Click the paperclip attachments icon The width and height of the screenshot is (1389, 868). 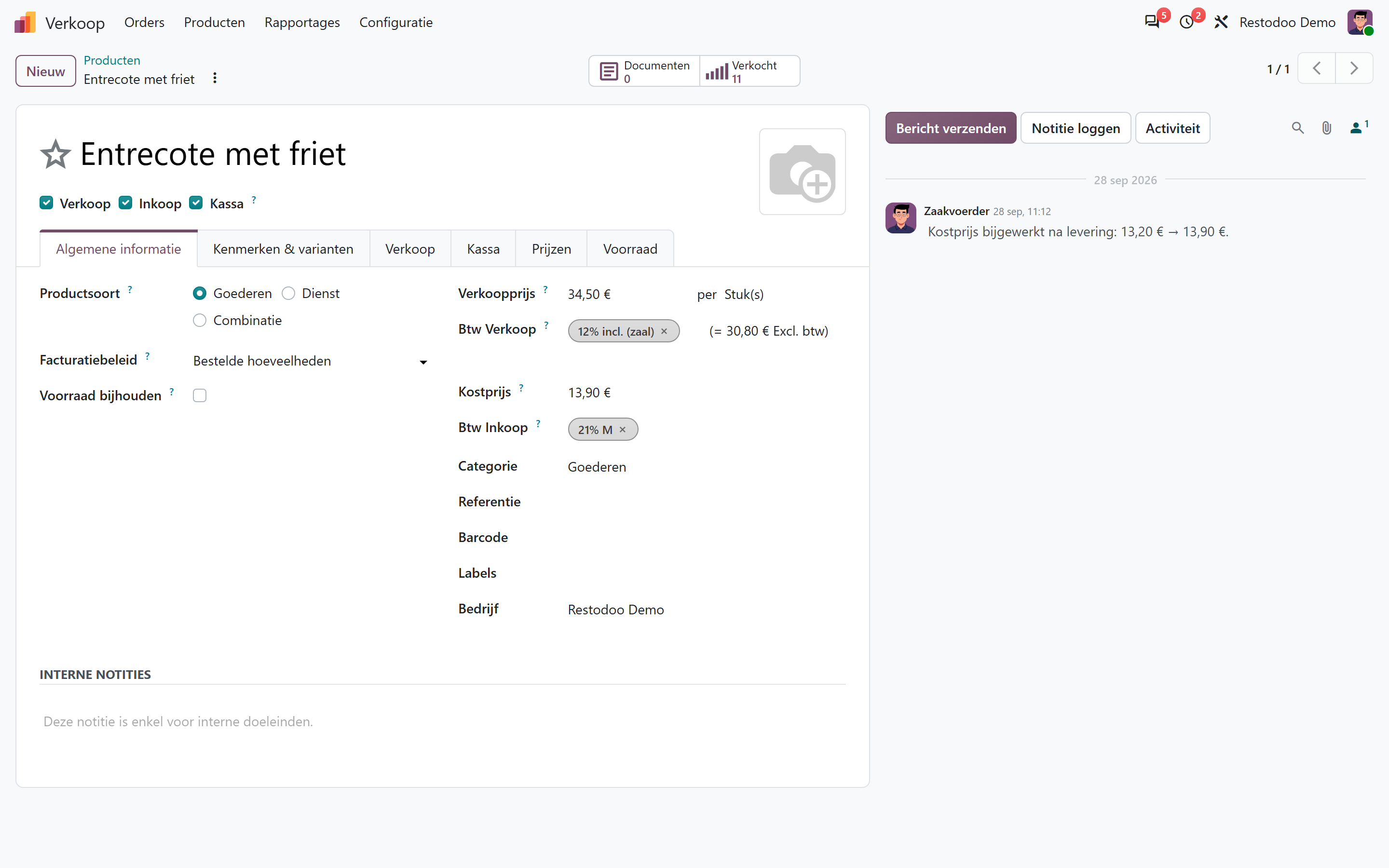tap(1326, 128)
